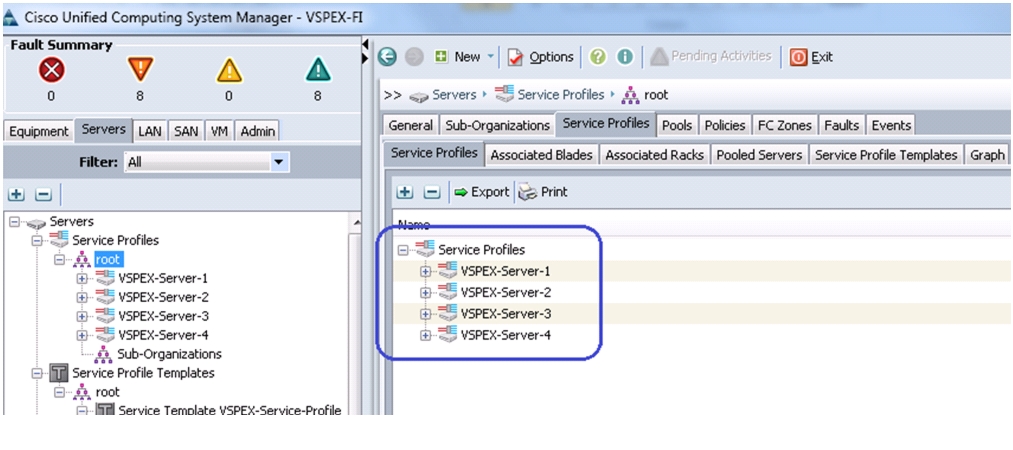Image resolution: width=1013 pixels, height=450 pixels.
Task: Open the Service Profile Templates sub-tab
Action: click(x=886, y=155)
